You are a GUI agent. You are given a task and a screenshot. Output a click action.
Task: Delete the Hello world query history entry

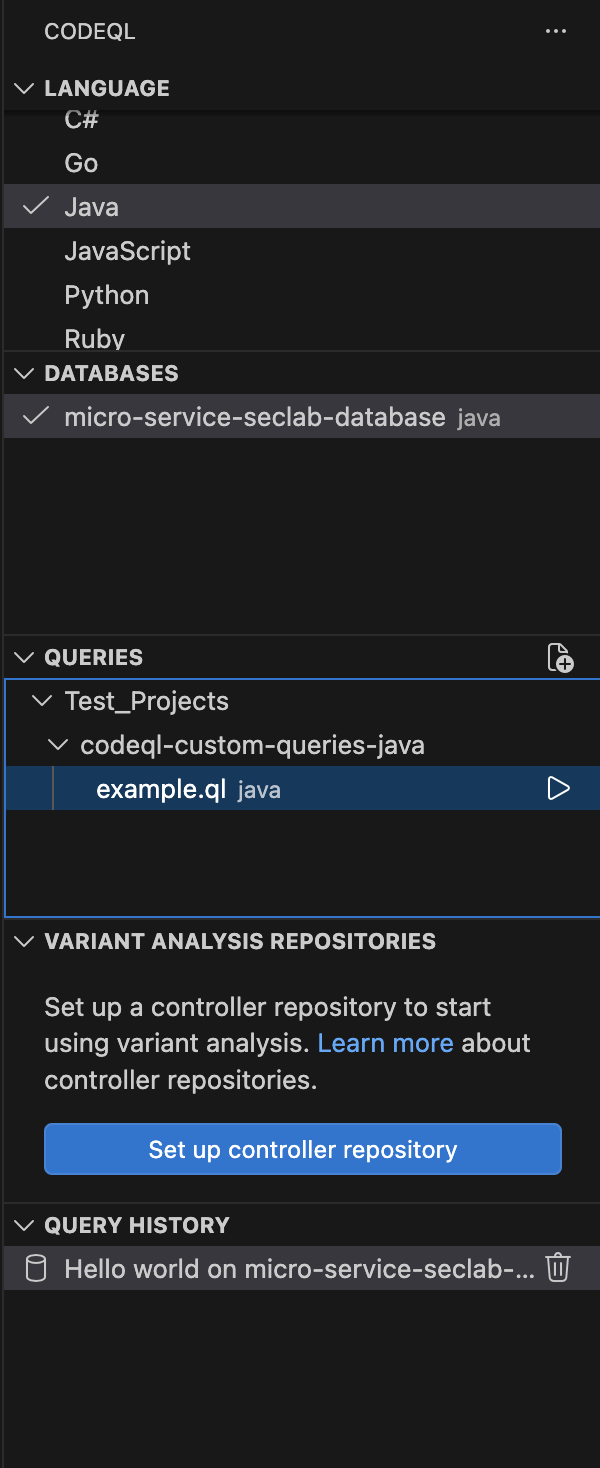558,1268
